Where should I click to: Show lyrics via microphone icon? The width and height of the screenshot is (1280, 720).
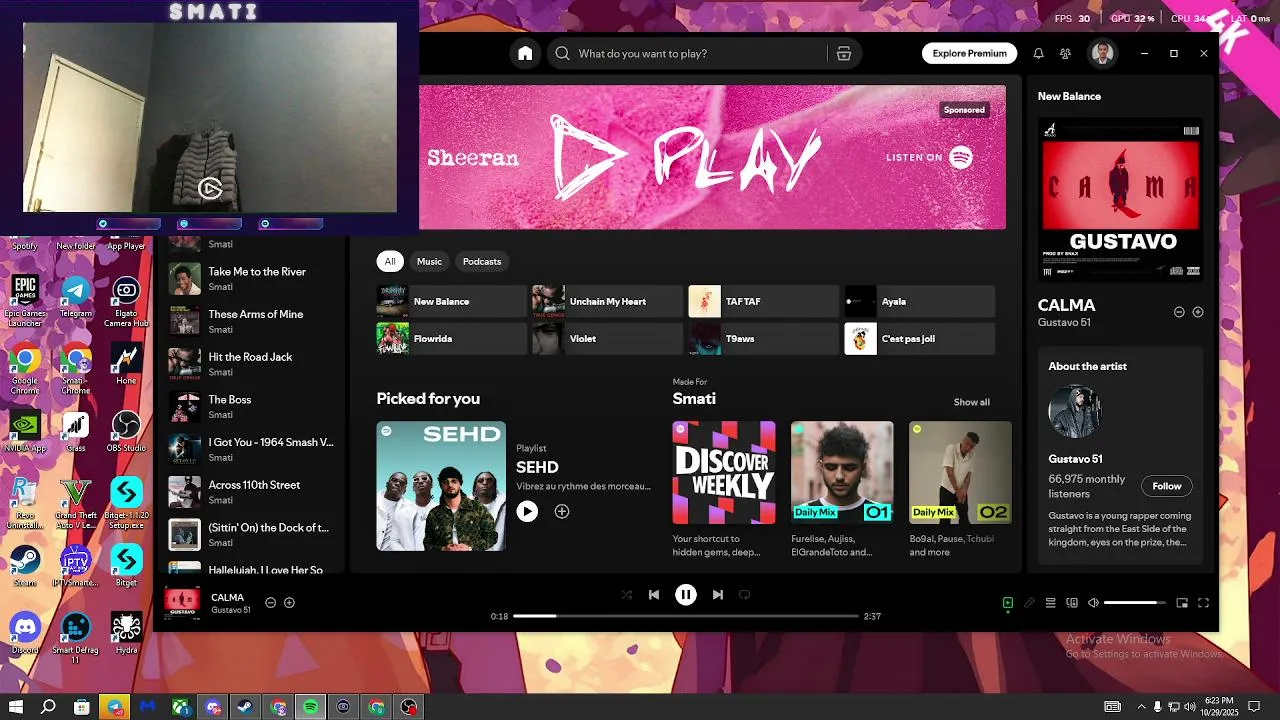tap(1029, 603)
